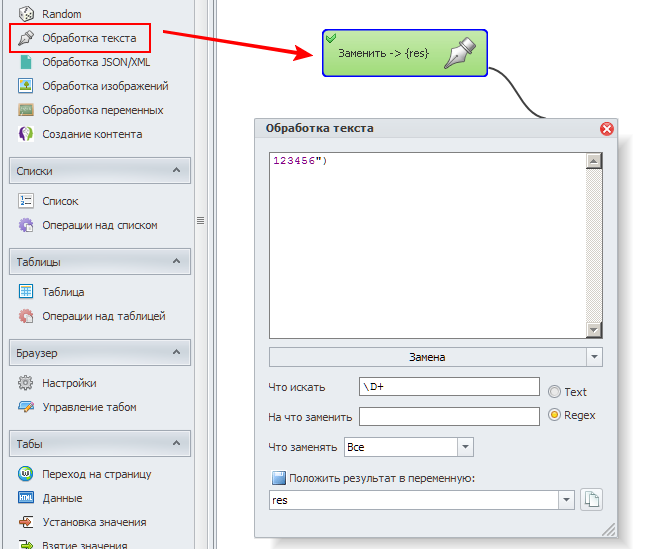Select the Text radio button

tap(554, 392)
